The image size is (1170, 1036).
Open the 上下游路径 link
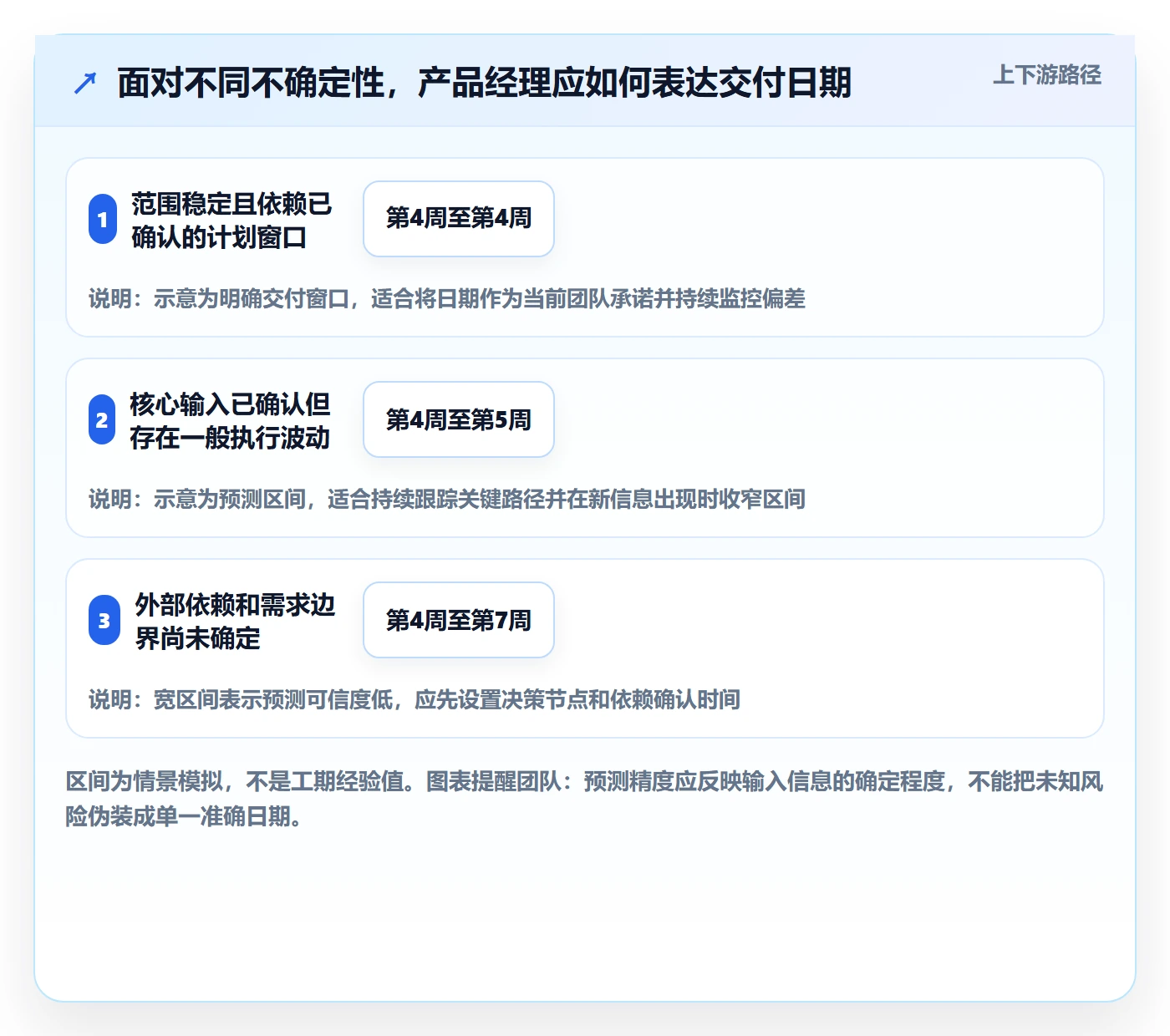click(1047, 74)
